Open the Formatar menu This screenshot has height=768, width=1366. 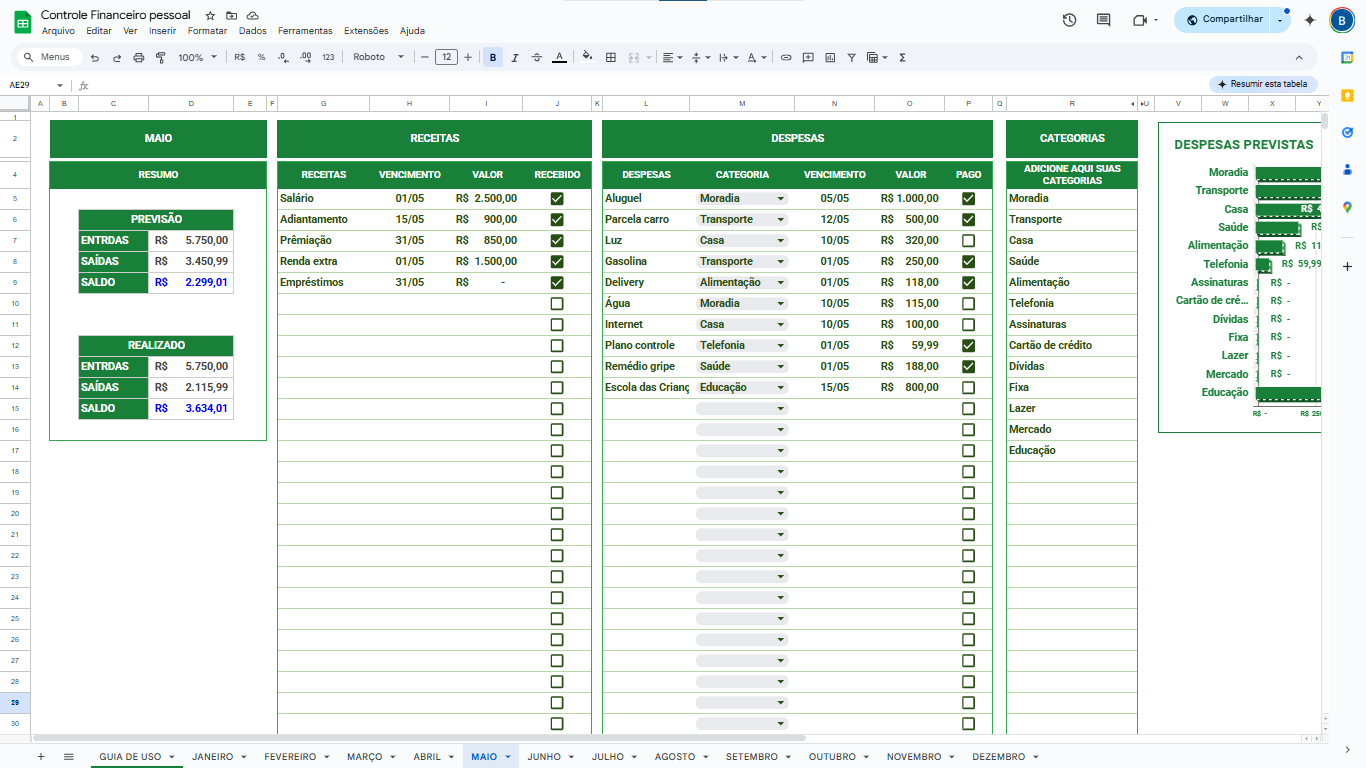coord(207,31)
